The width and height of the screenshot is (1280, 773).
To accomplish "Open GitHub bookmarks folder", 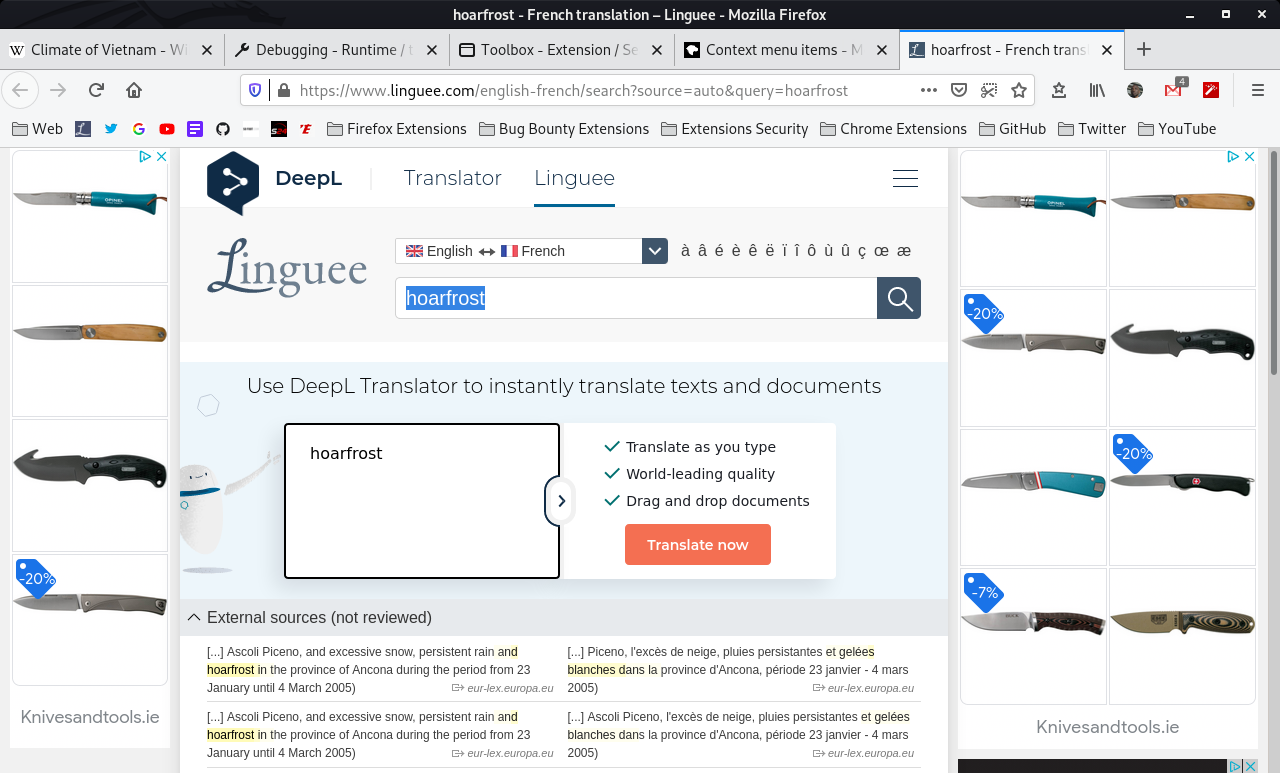I will (1012, 129).
